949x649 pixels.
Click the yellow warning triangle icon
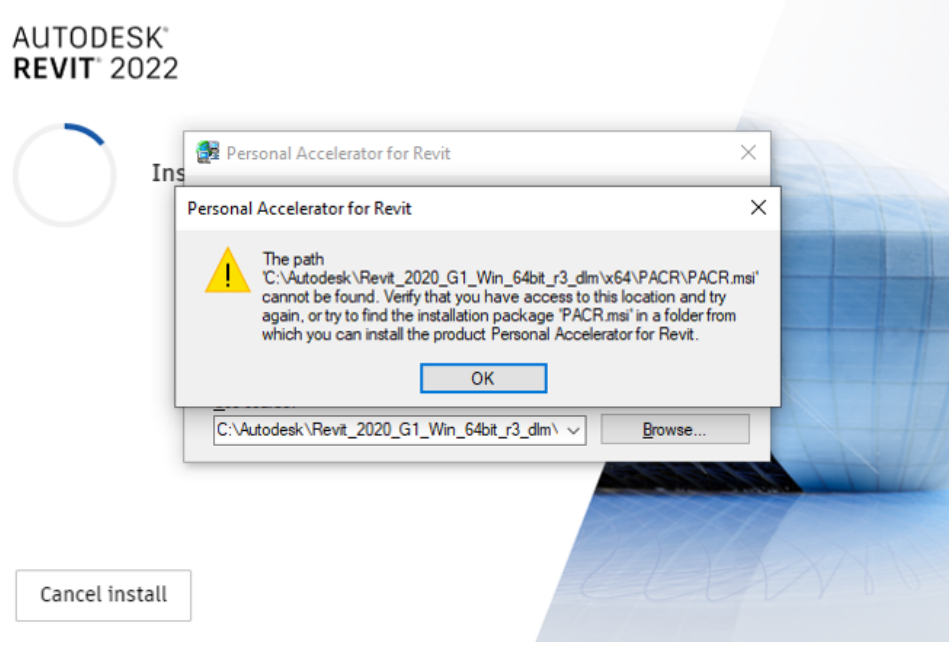pyautogui.click(x=228, y=271)
